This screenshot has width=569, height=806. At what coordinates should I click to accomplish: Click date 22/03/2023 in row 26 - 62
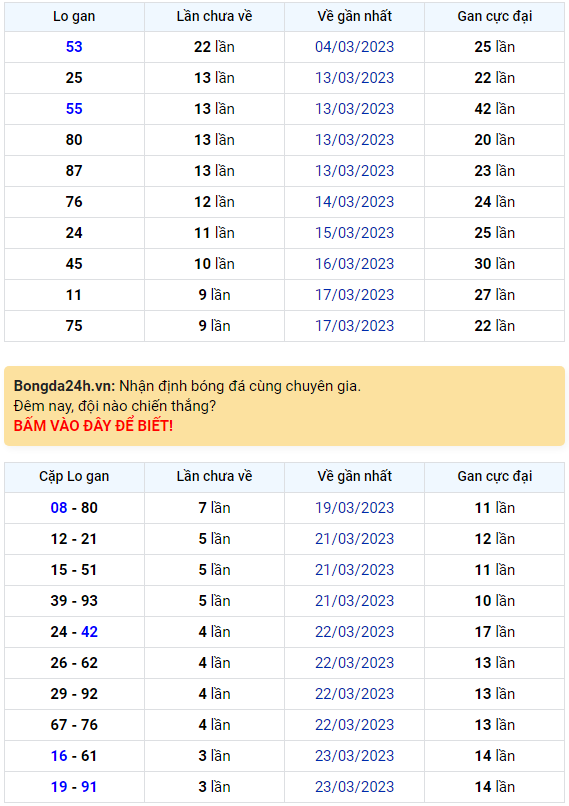(x=355, y=663)
